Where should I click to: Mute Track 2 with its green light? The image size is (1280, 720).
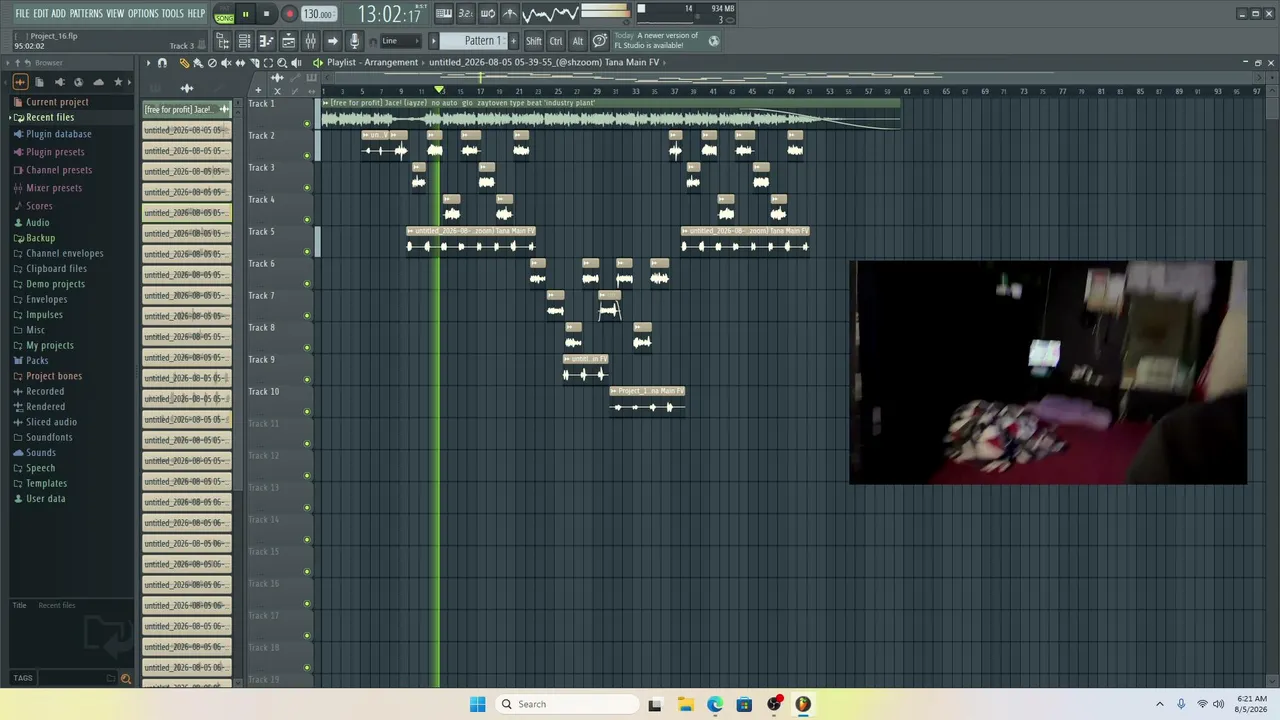pyautogui.click(x=307, y=156)
